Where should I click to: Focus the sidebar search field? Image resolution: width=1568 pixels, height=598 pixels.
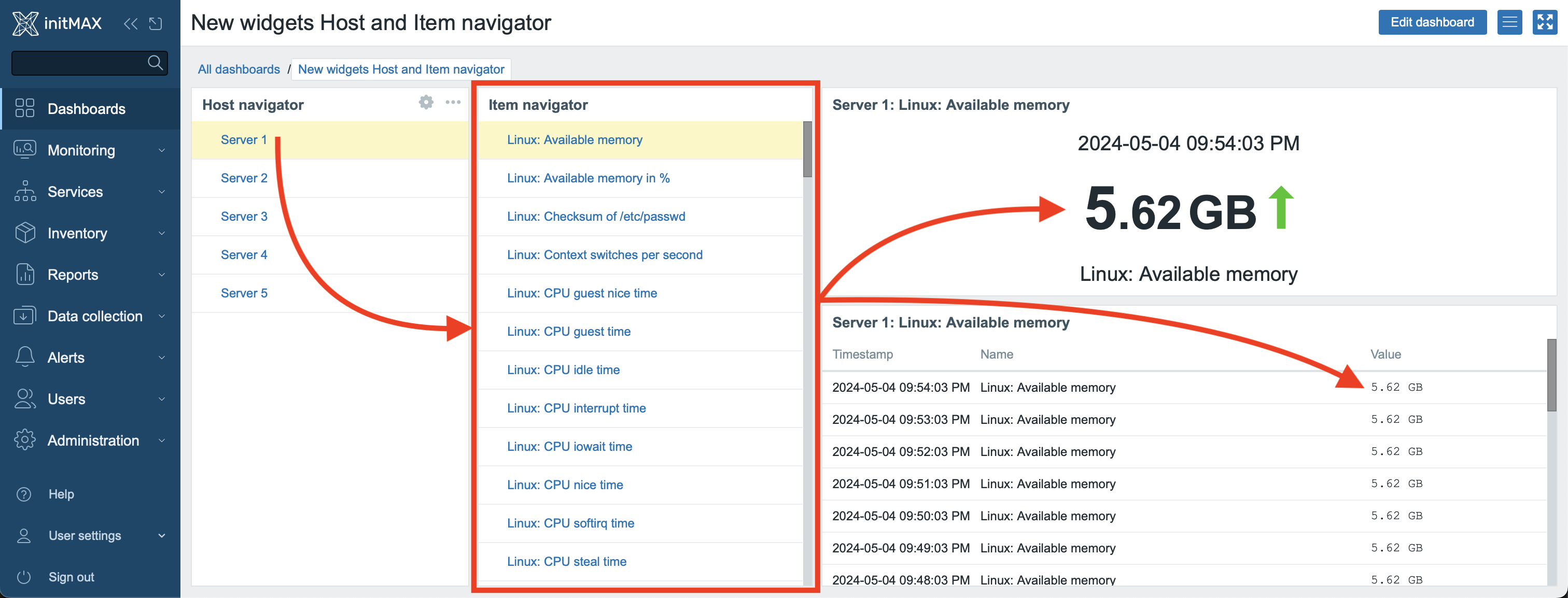pos(90,63)
